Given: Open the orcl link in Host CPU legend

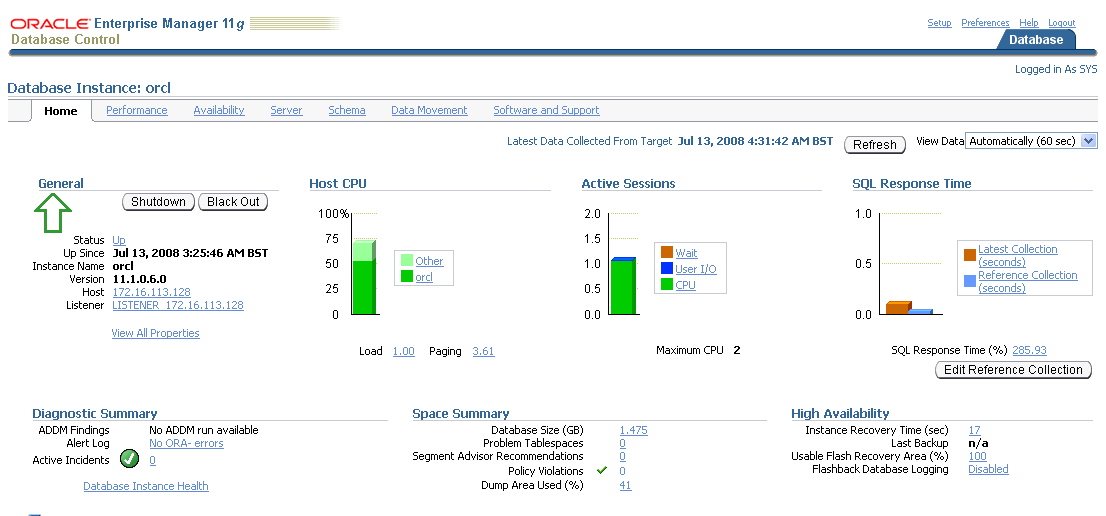Looking at the screenshot, I should pos(424,277).
